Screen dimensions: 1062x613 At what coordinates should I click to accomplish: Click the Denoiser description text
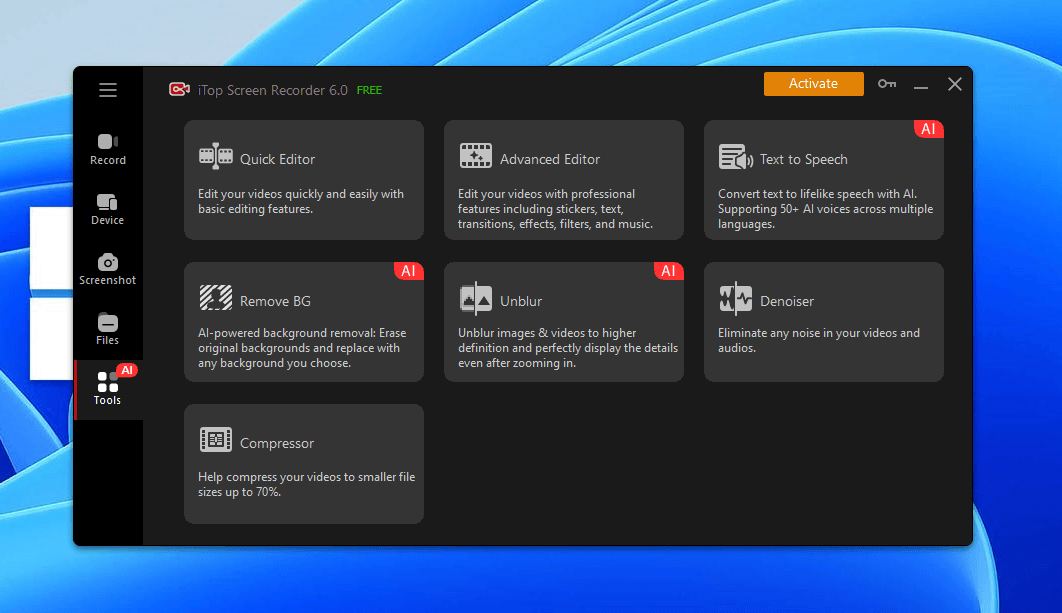[819, 340]
